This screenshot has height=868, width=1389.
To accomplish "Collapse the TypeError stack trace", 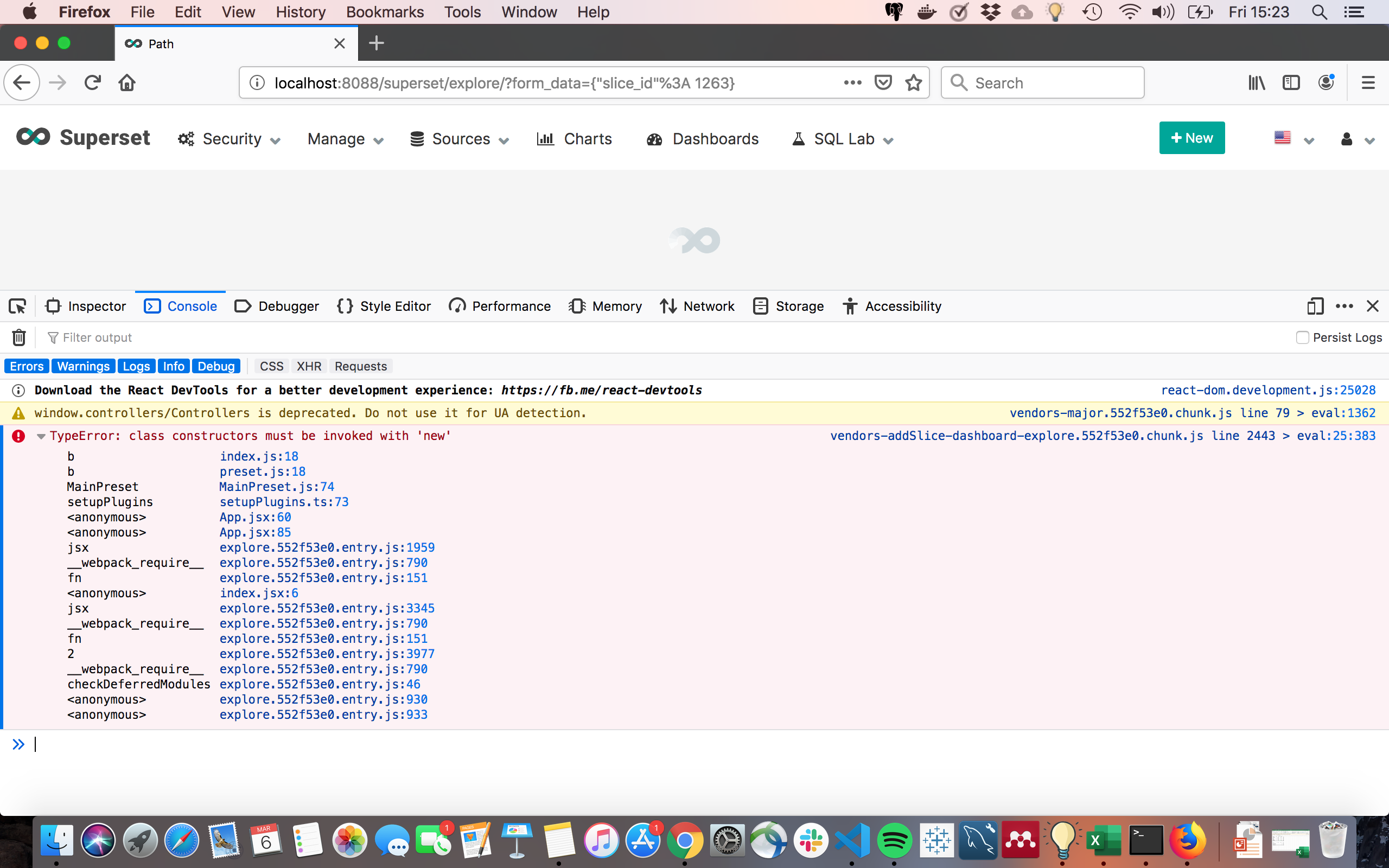I will click(40, 436).
